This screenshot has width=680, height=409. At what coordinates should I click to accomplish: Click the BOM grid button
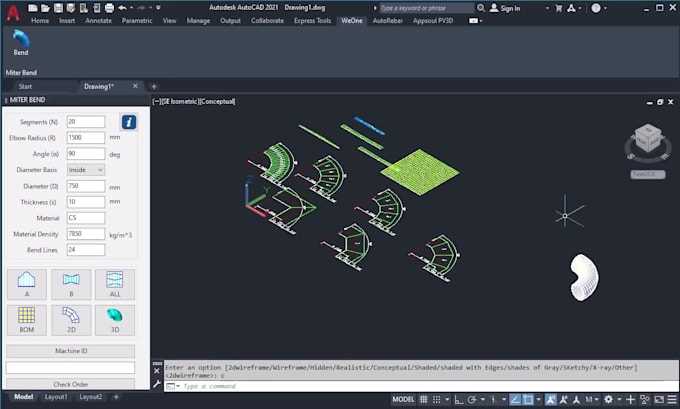coord(27,320)
